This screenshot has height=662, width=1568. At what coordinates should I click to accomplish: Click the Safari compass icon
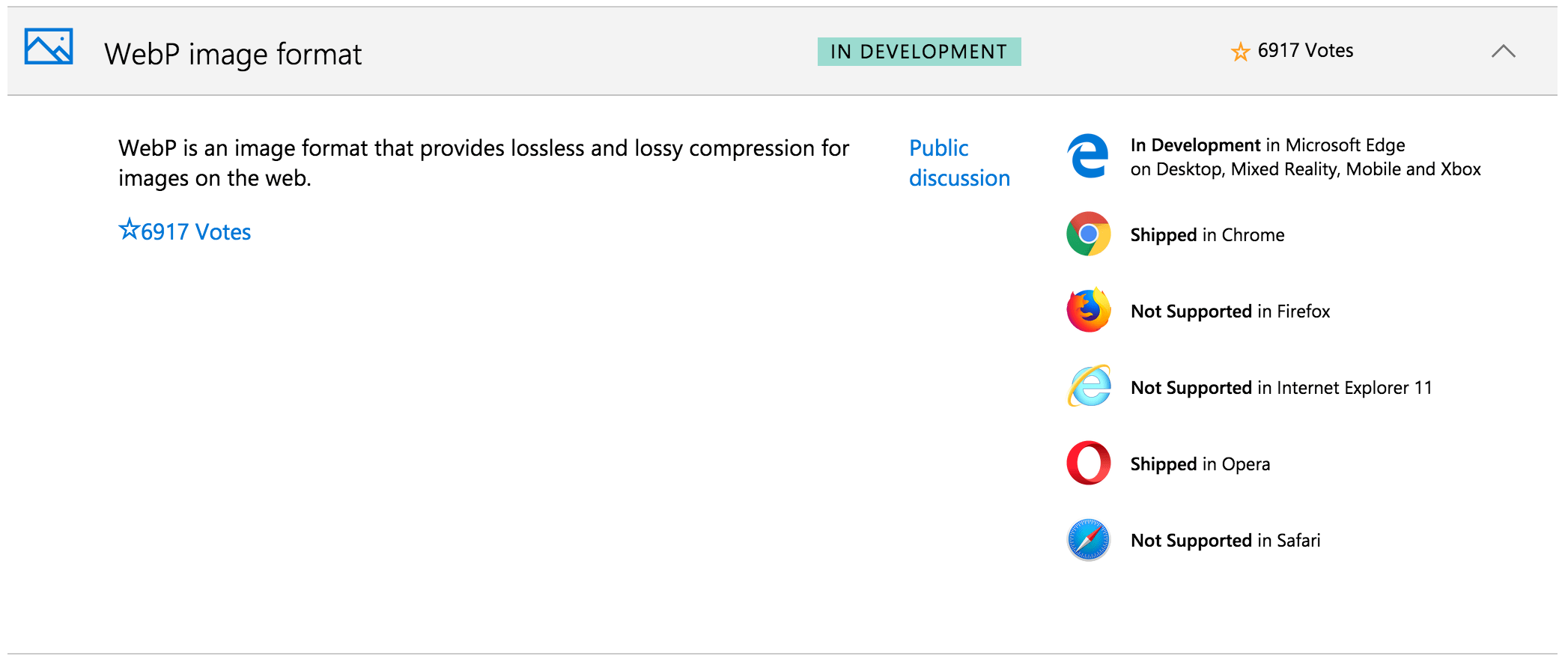1088,539
